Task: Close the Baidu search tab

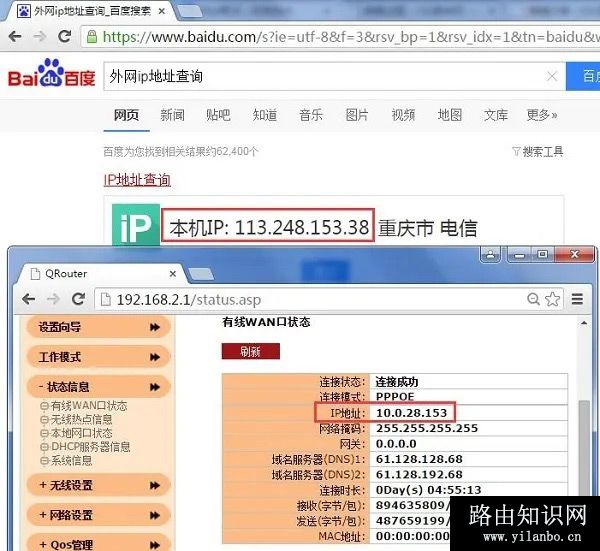Action: 161,11
